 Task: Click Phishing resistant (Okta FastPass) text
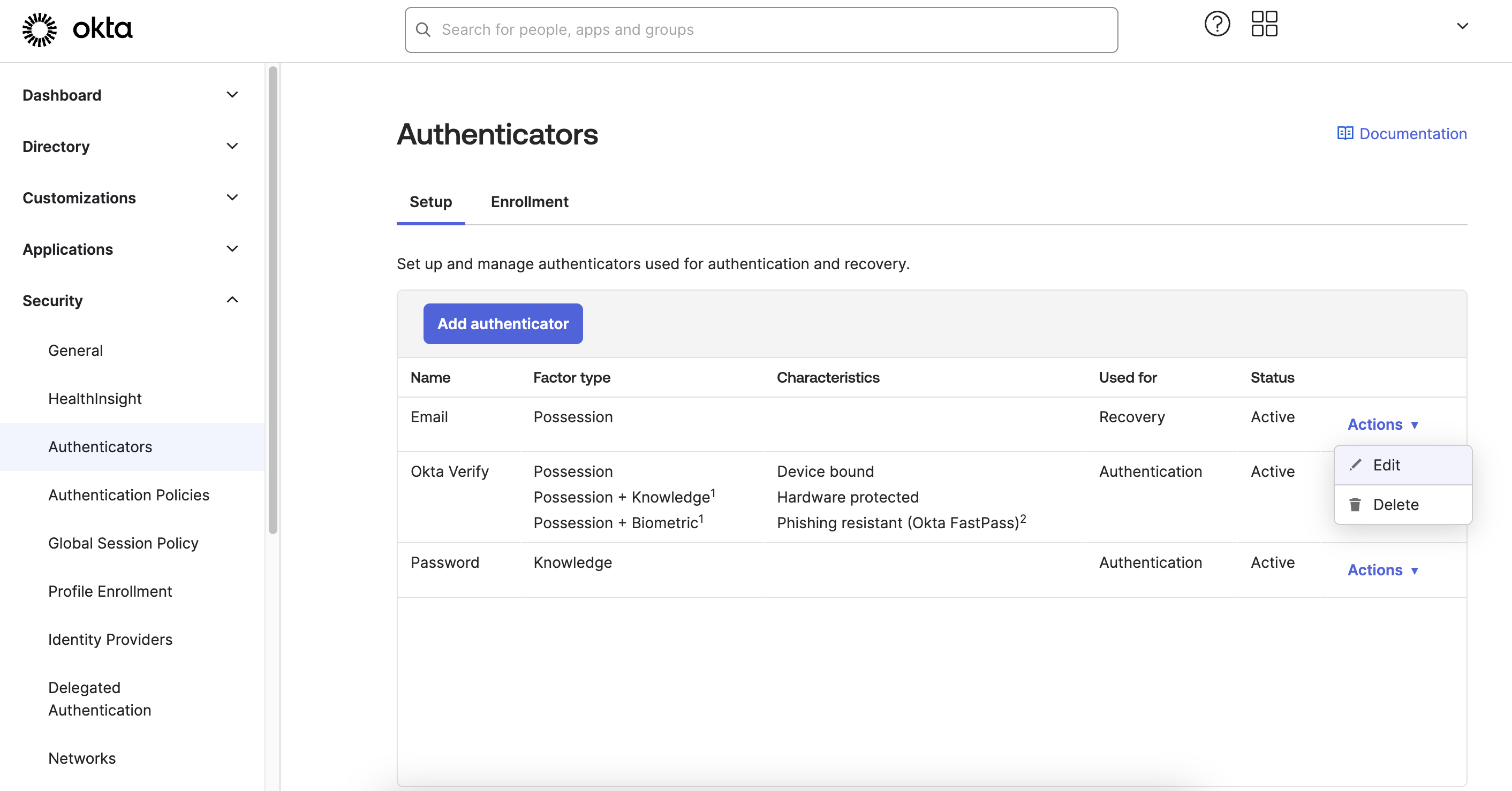click(901, 522)
